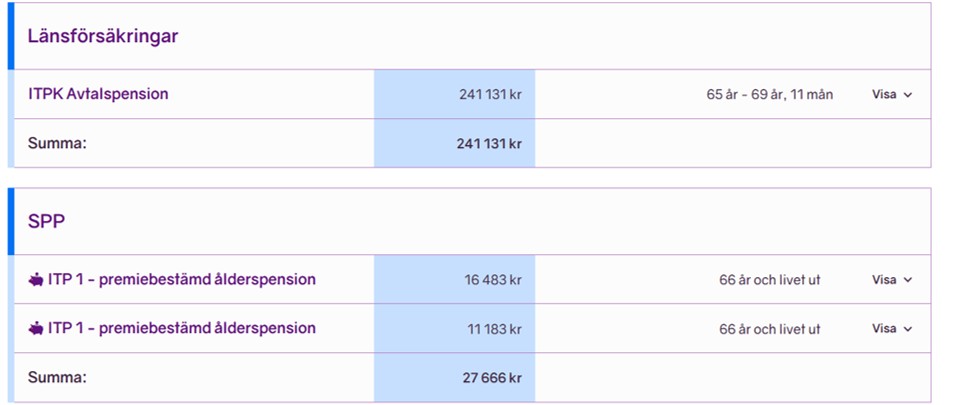Click the piggy bank icon beside the 11 183 kr pension
This screenshot has height=405, width=958.
coord(36,329)
